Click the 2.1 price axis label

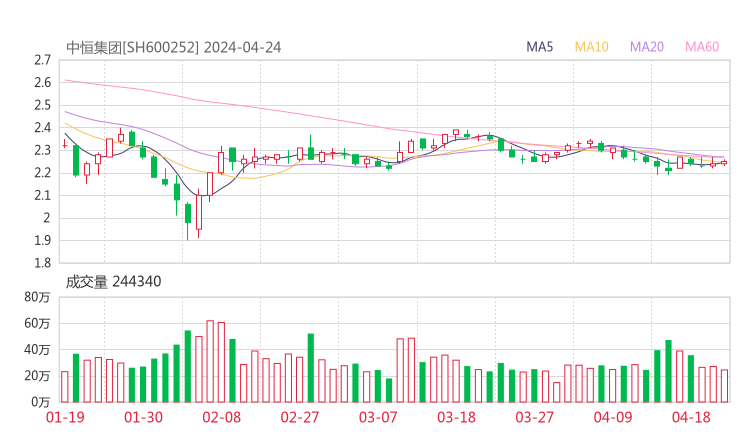click(42, 195)
